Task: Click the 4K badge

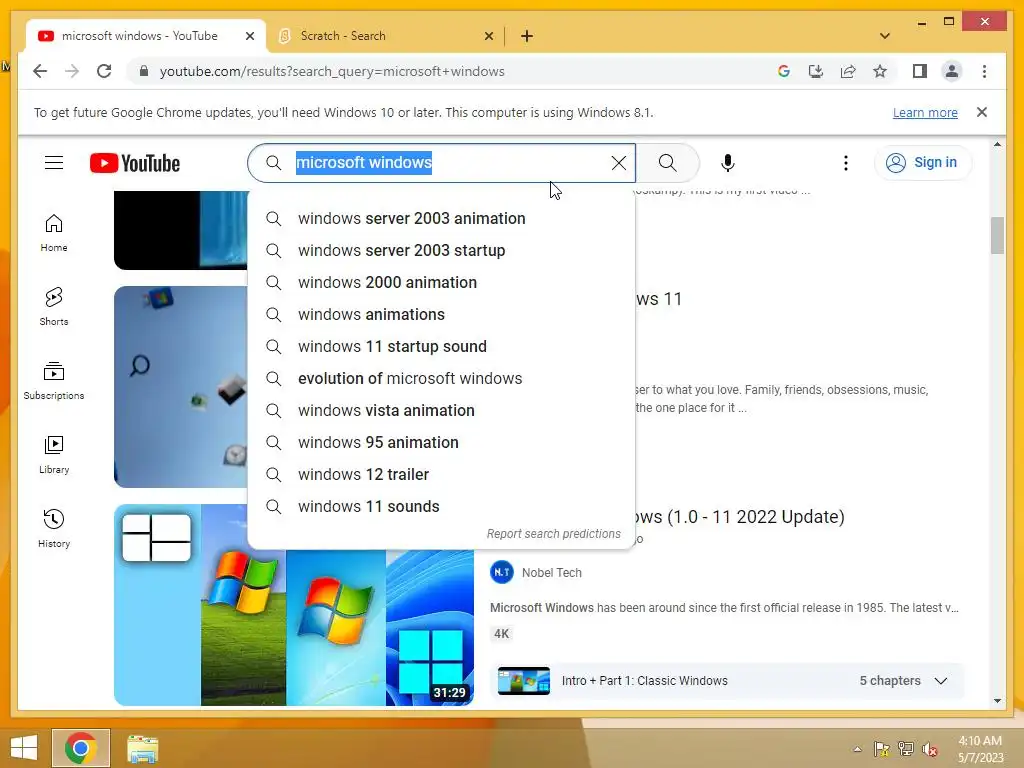Action: (502, 633)
